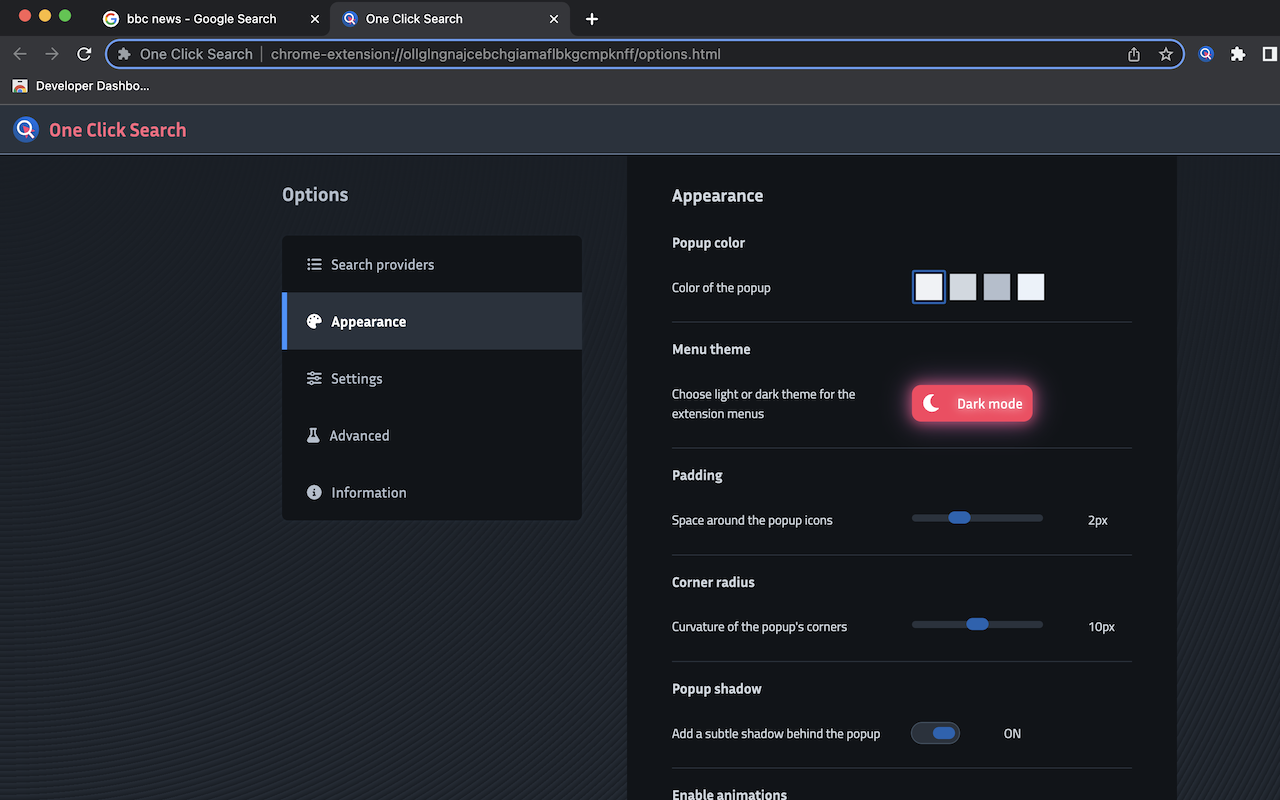This screenshot has height=800, width=1280.
Task: Click the macOS green maximize window button
Action: [x=65, y=15]
